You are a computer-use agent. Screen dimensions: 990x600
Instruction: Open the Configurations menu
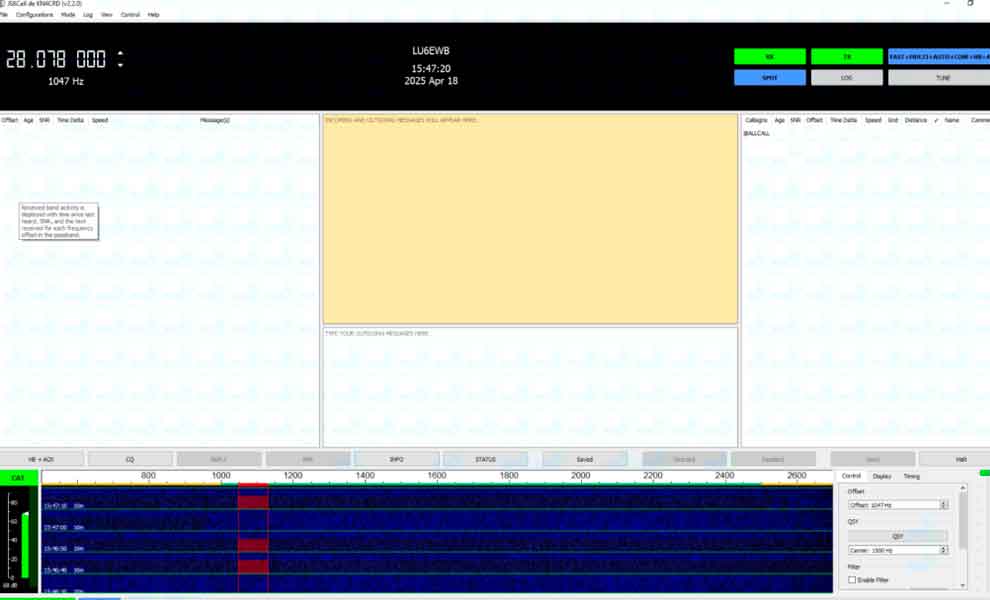tap(34, 15)
